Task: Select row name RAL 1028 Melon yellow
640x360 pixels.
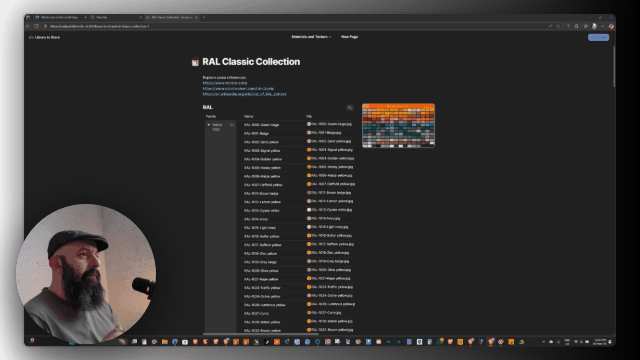Action: point(262,322)
